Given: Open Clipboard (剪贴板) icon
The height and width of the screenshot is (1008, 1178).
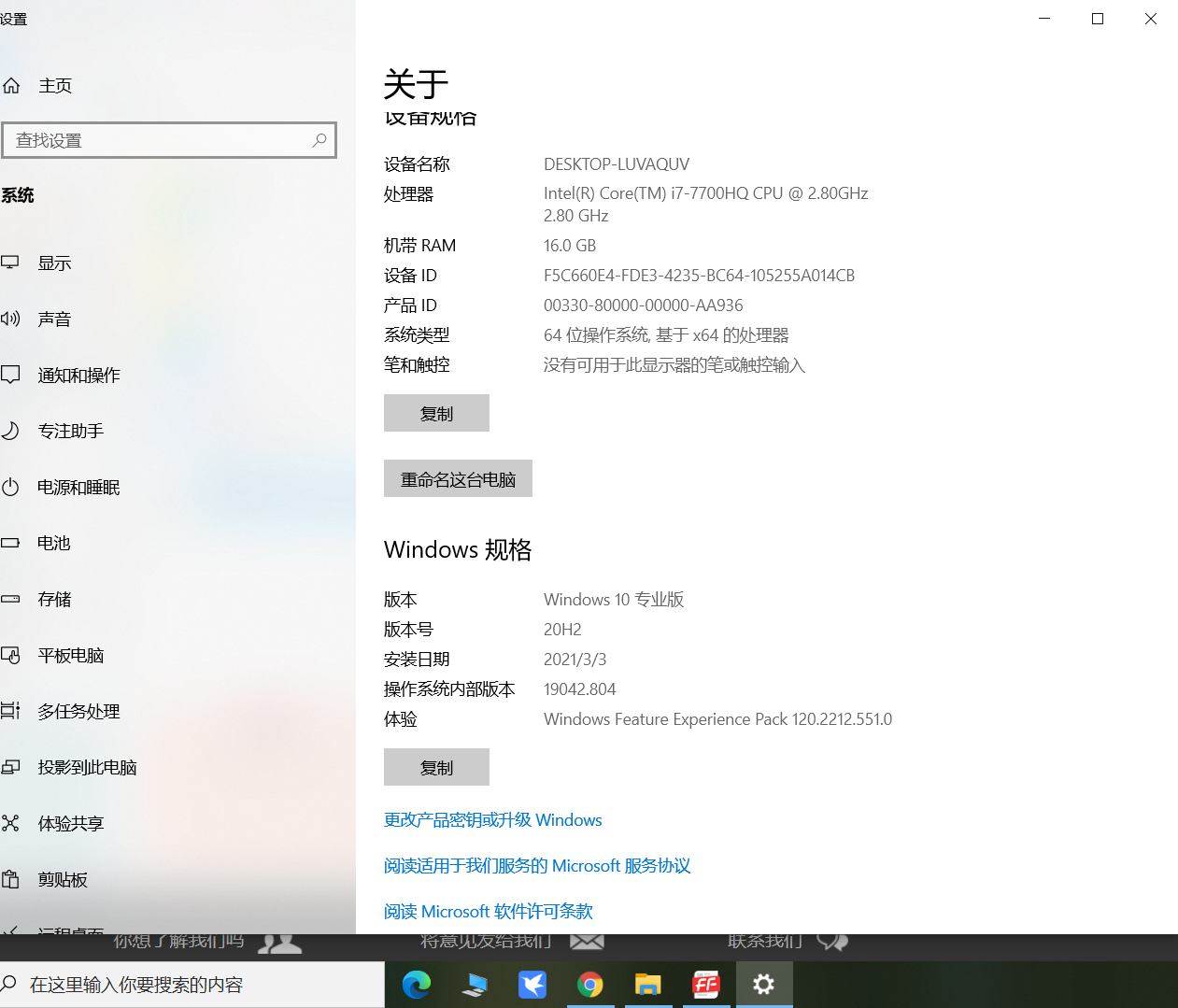Looking at the screenshot, I should point(10,879).
